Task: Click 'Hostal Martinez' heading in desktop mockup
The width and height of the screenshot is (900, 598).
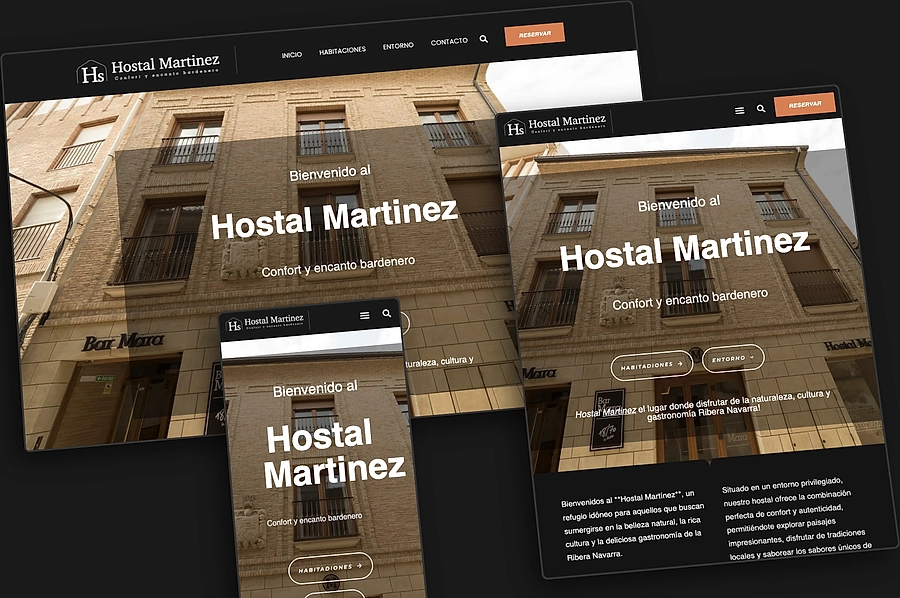Action: (x=334, y=219)
